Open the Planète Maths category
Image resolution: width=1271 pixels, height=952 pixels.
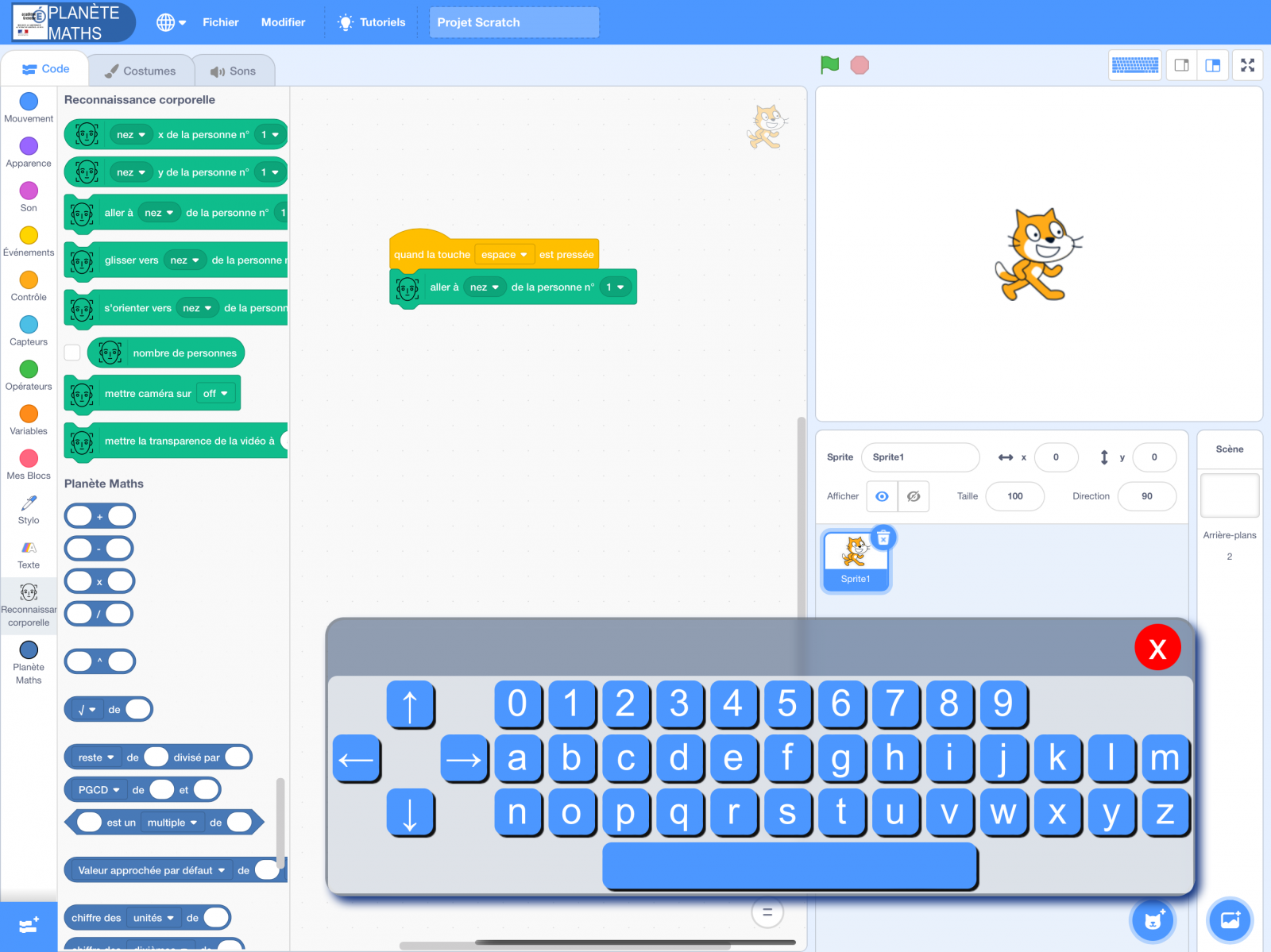click(29, 663)
